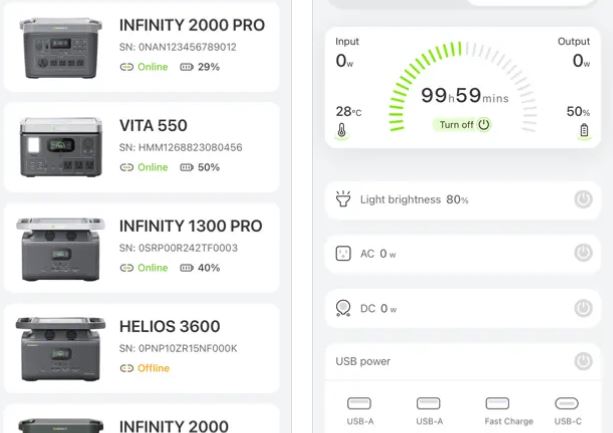Image resolution: width=613 pixels, height=433 pixels.
Task: Click the battery level icon at 50%
Action: (584, 130)
